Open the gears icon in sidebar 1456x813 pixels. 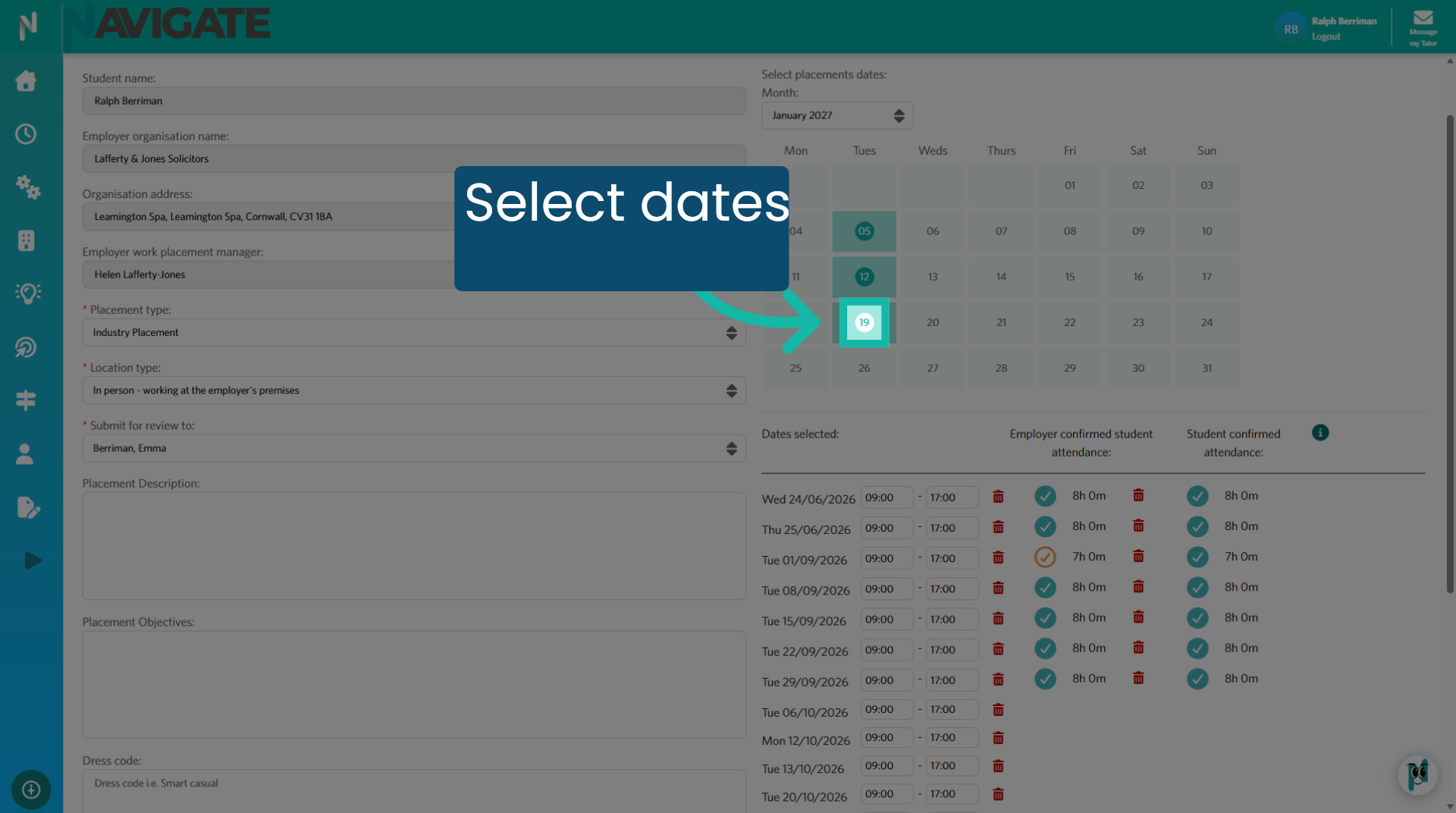click(28, 187)
